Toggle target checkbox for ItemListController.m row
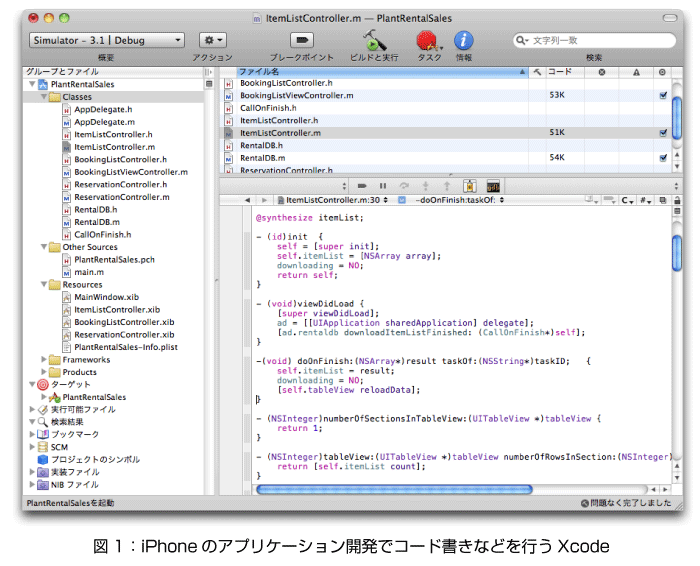Image resolution: width=700 pixels, height=566 pixels. pyautogui.click(x=663, y=132)
